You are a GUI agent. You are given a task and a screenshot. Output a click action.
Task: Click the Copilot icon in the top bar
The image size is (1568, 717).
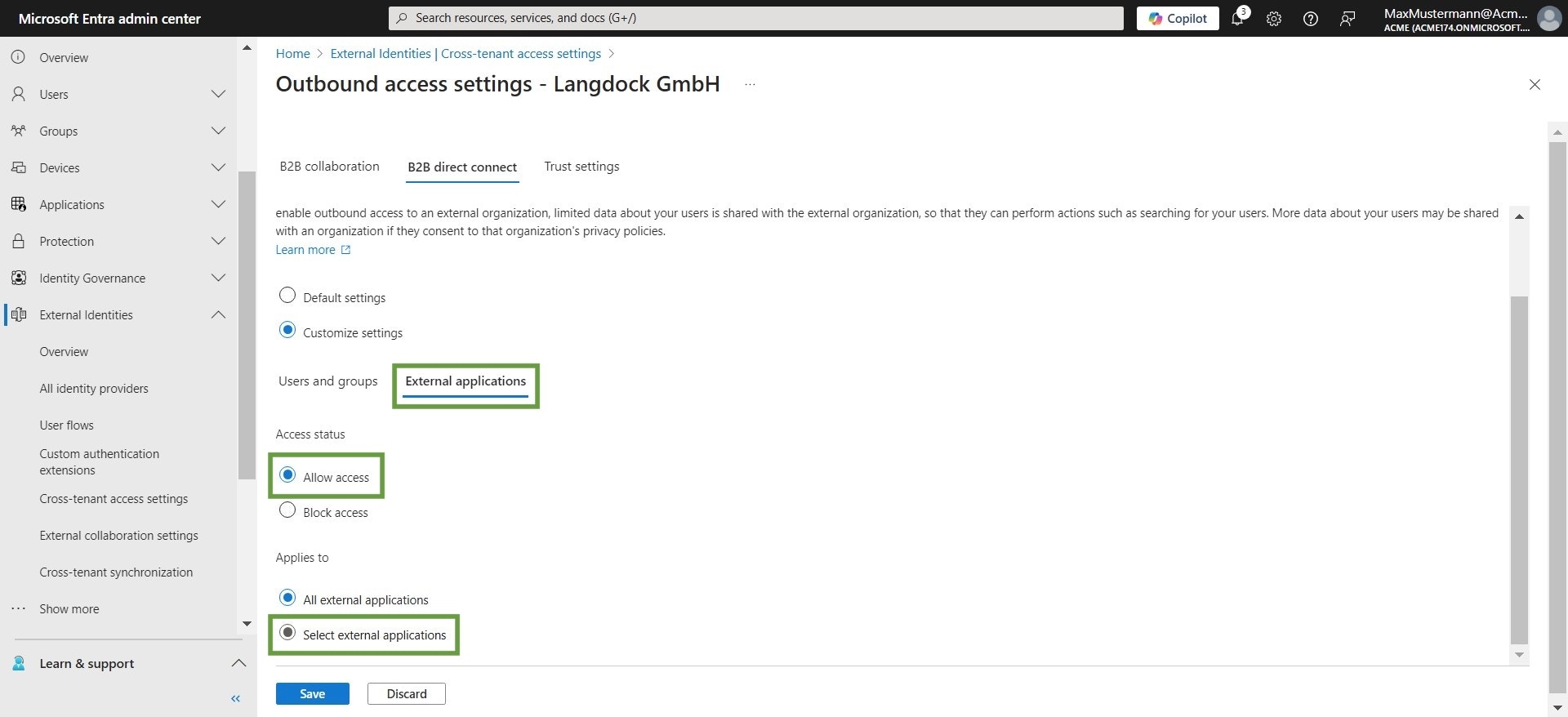pos(1177,18)
